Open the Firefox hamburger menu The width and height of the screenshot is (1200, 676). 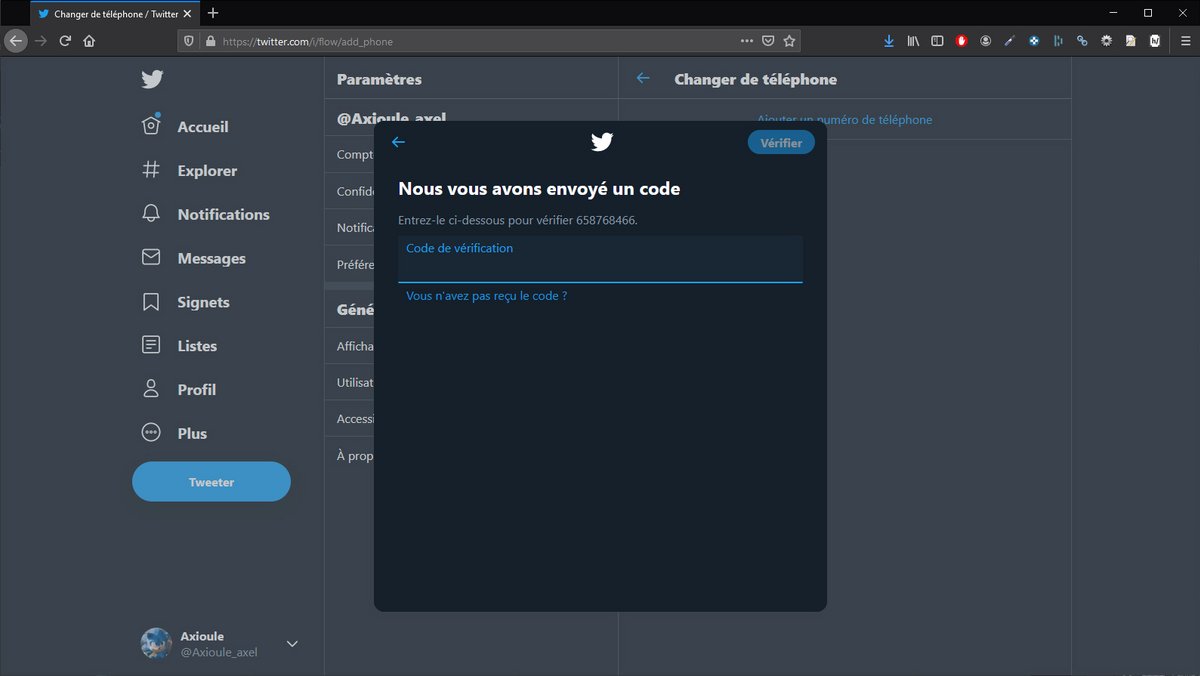pyautogui.click(x=1185, y=41)
